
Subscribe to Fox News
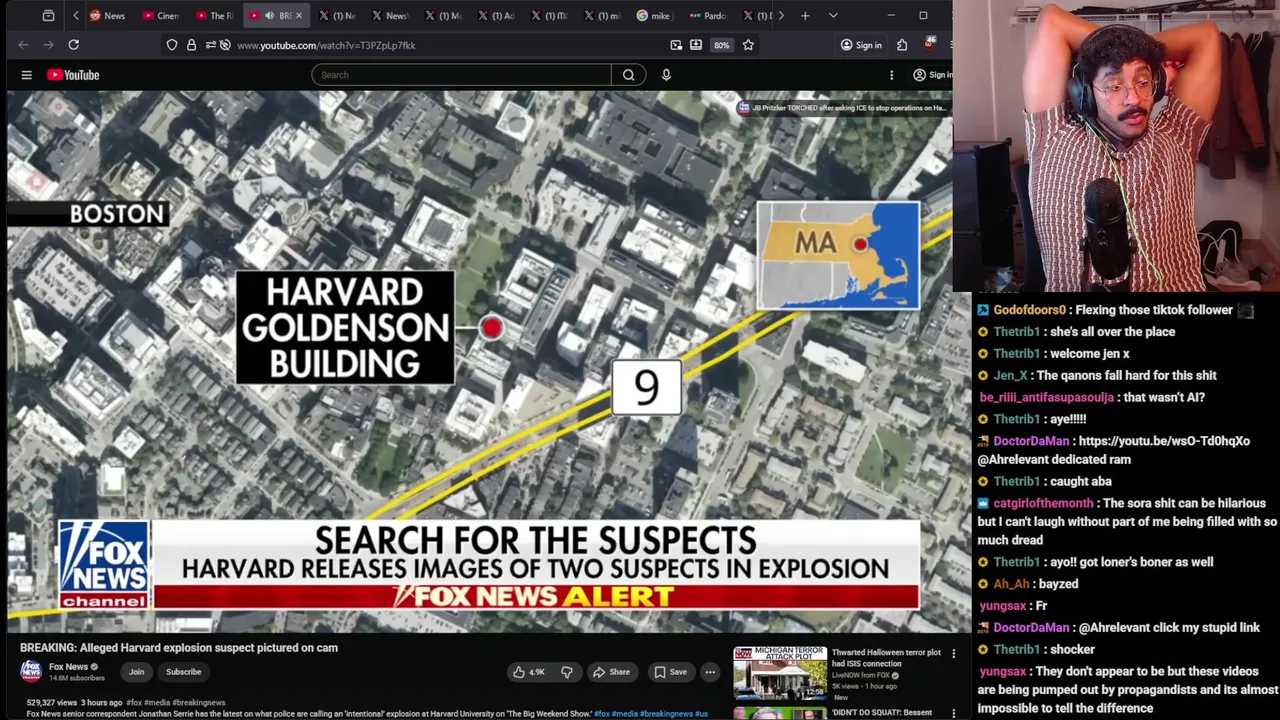pyautogui.click(x=183, y=672)
